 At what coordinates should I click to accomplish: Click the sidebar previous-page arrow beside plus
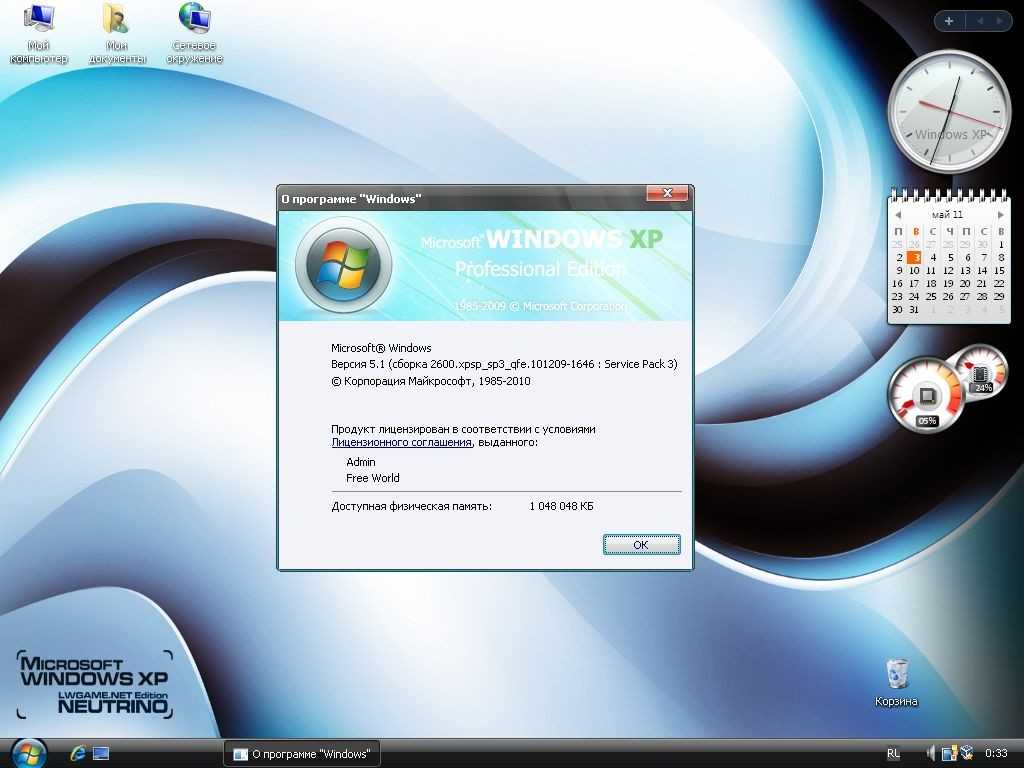[980, 21]
